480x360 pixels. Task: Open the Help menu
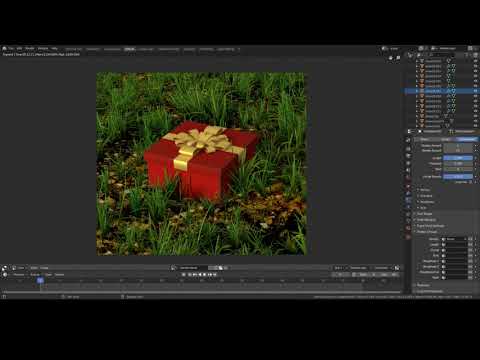(x=55, y=49)
